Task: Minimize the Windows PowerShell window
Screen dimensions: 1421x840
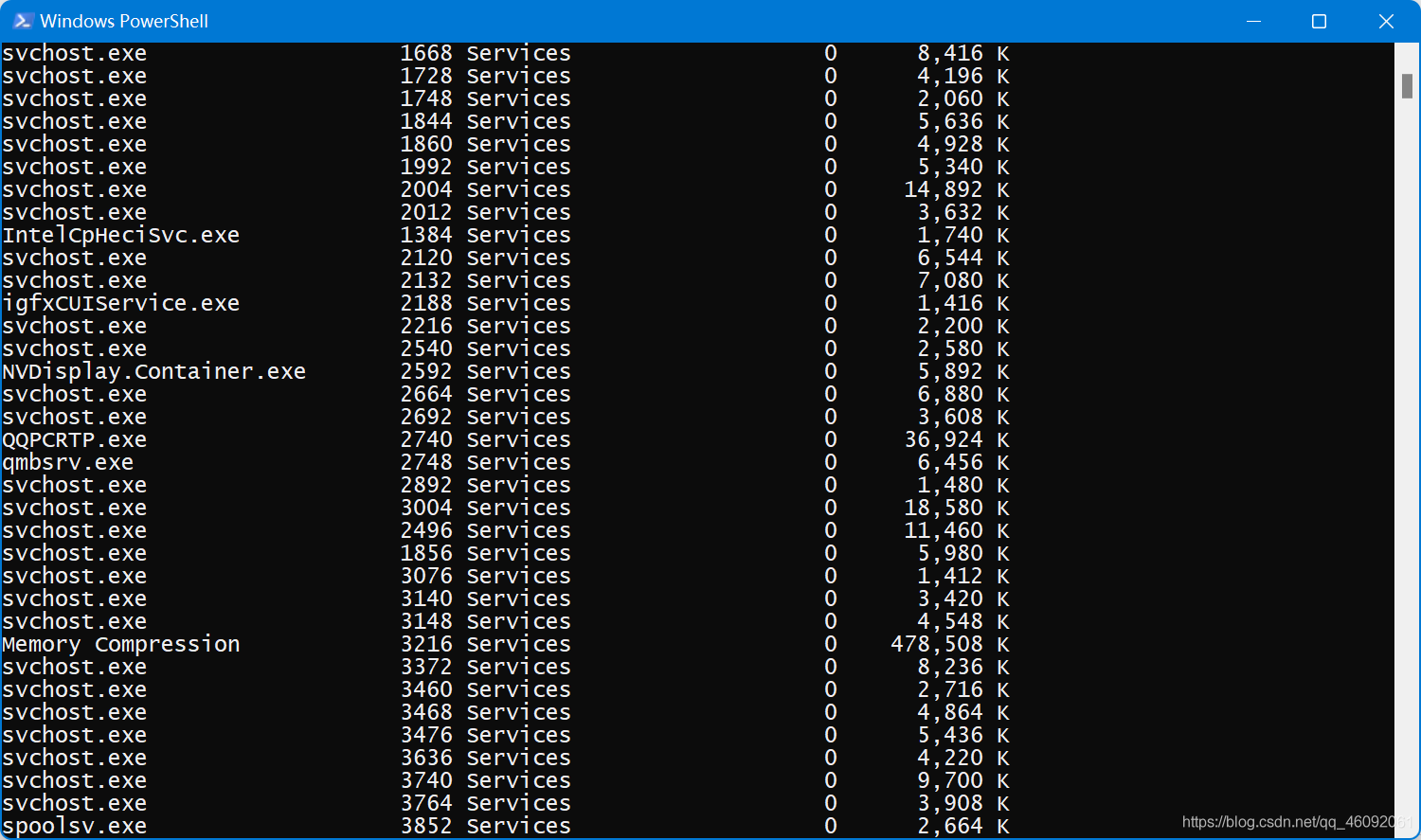Action: [1253, 21]
